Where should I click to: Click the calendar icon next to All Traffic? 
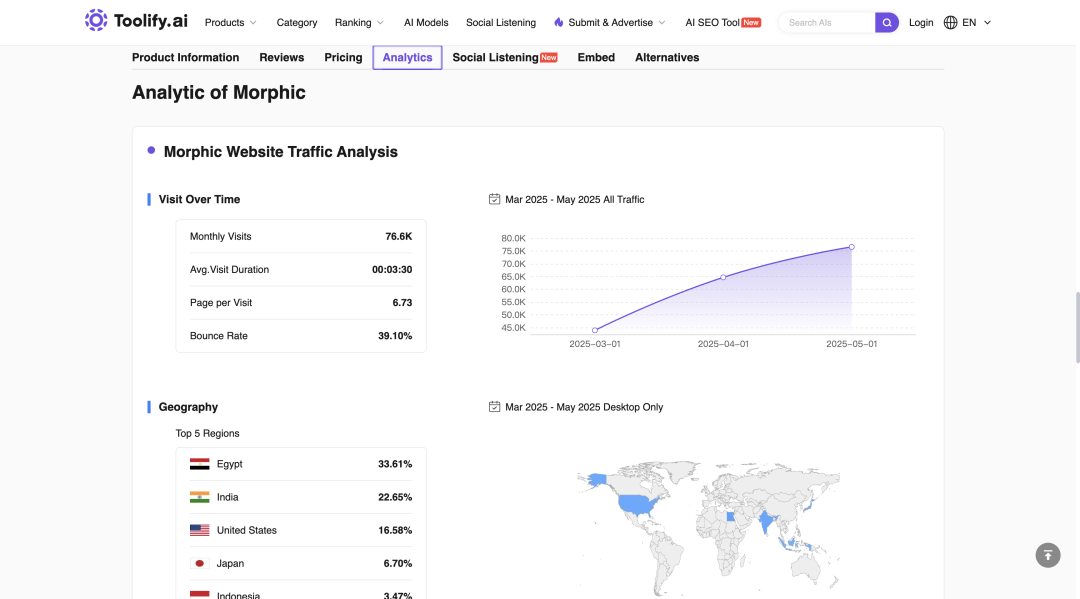point(495,199)
